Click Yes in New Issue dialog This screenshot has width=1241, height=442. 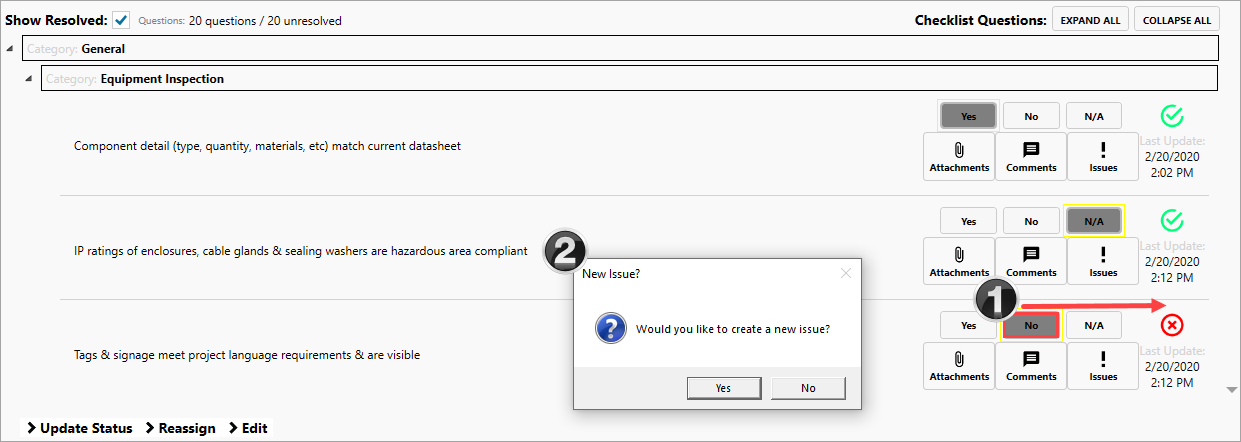(x=723, y=388)
